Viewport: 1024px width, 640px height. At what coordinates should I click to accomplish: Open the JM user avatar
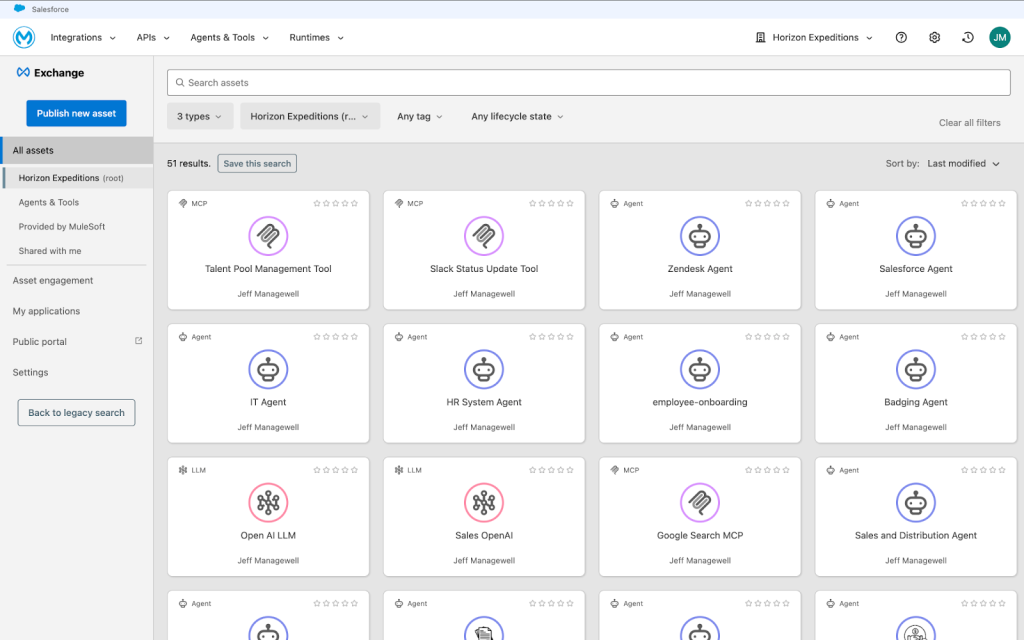(999, 38)
